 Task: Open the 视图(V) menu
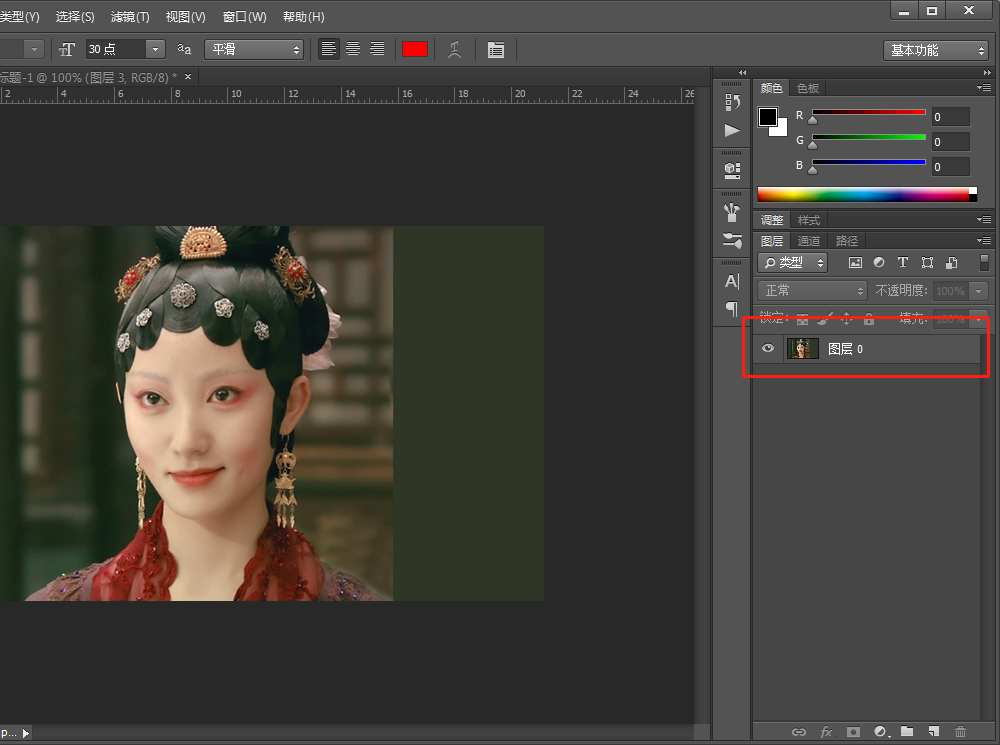tap(185, 17)
